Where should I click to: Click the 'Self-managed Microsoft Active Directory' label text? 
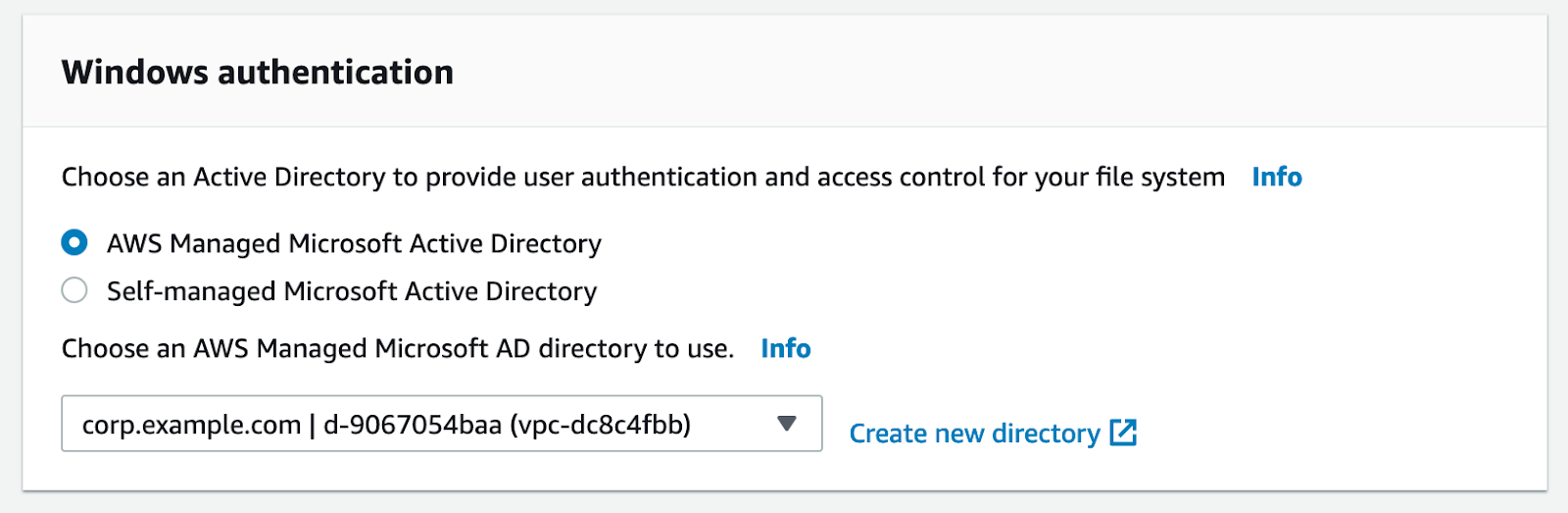point(351,291)
